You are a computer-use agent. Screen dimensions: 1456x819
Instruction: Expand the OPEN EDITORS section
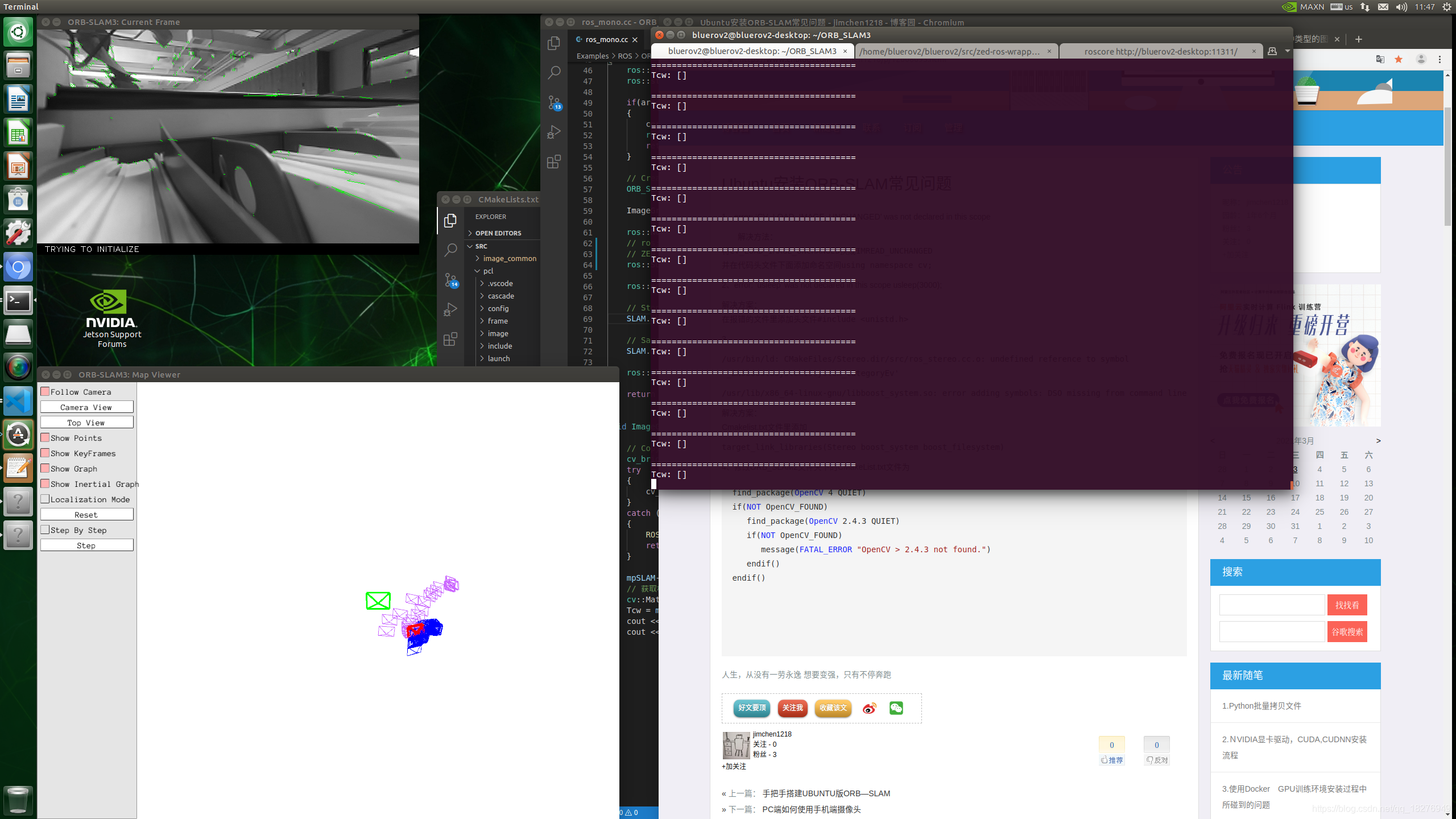[x=498, y=233]
